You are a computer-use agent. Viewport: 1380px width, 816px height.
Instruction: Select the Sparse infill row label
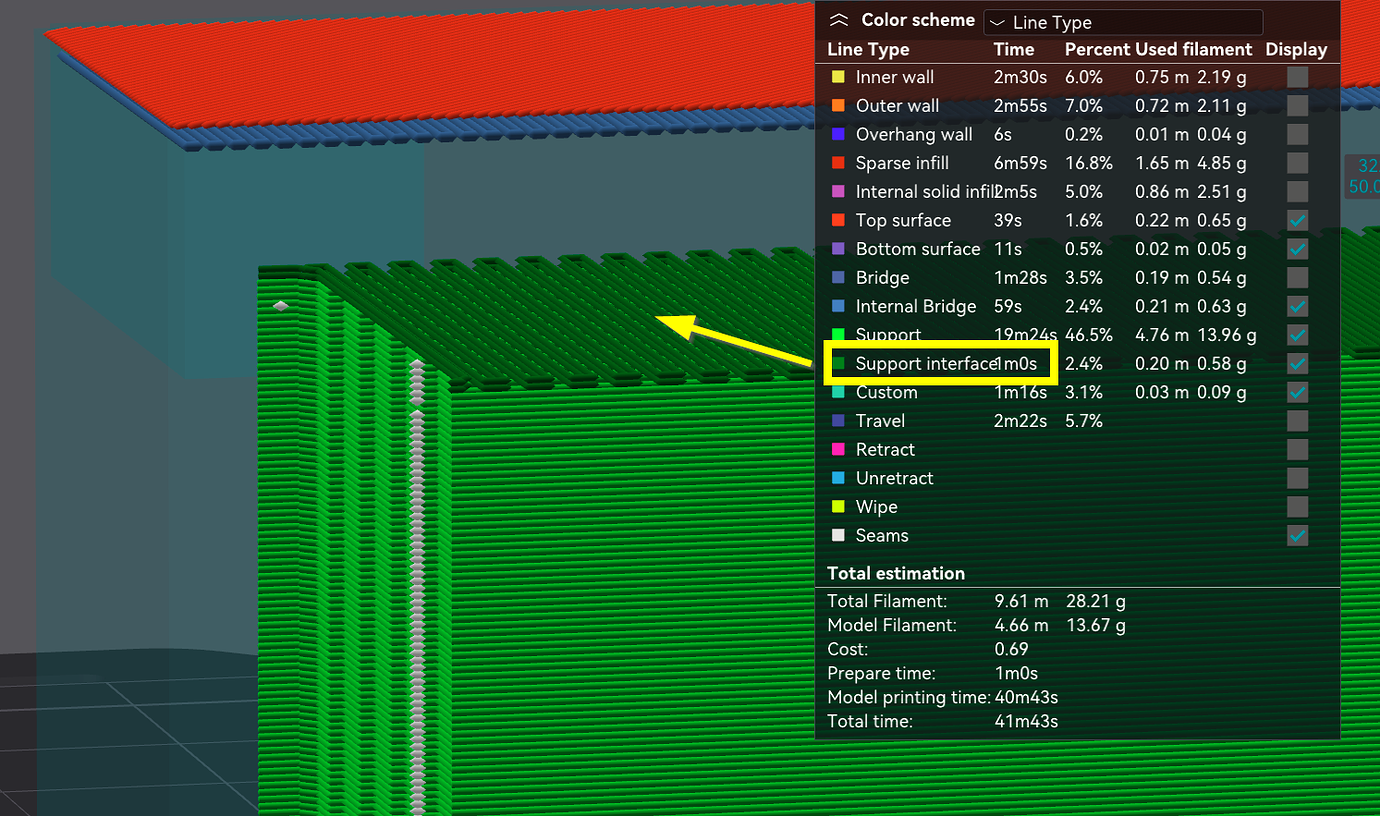(902, 163)
